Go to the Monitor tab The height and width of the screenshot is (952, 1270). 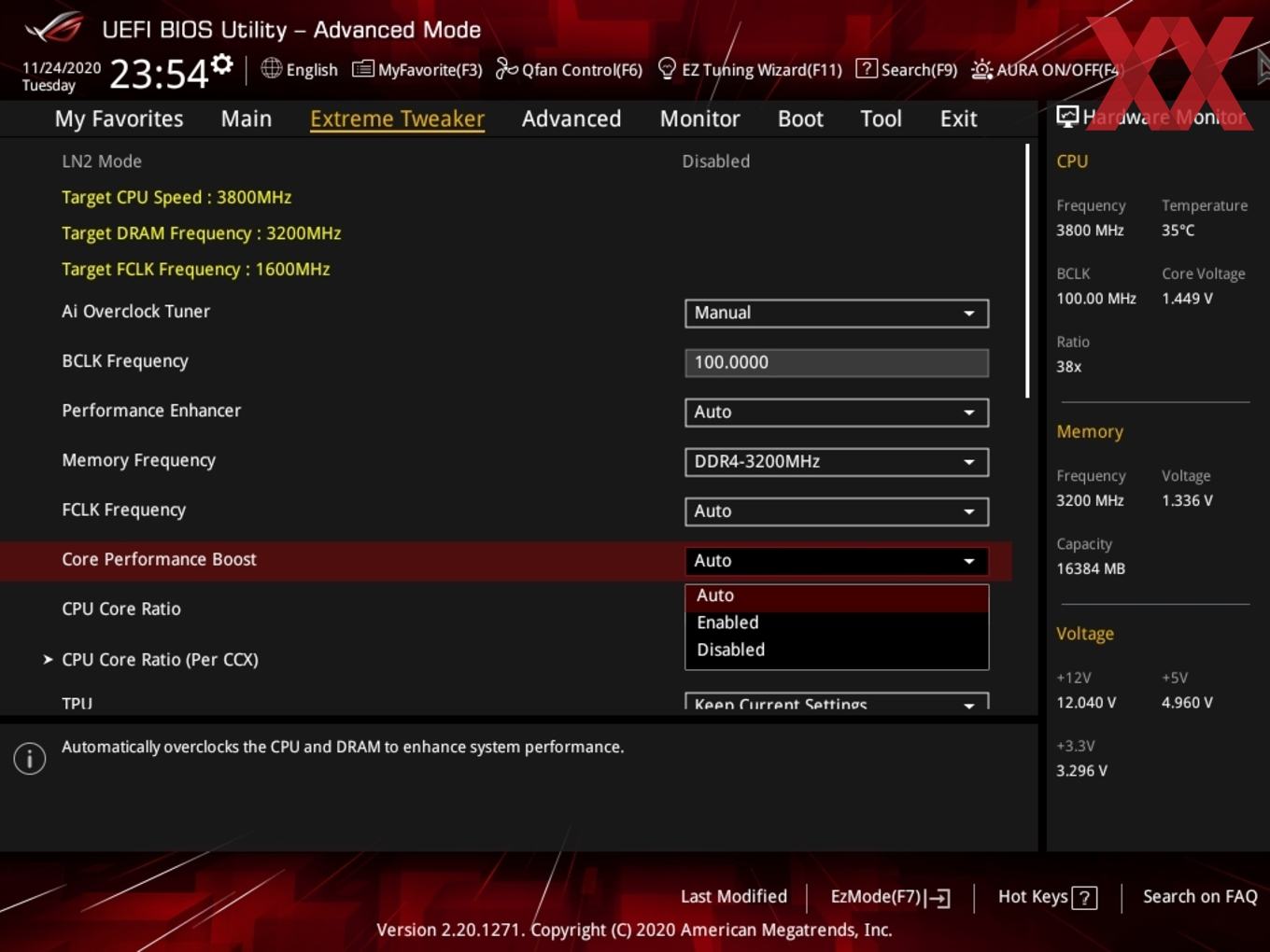700,119
